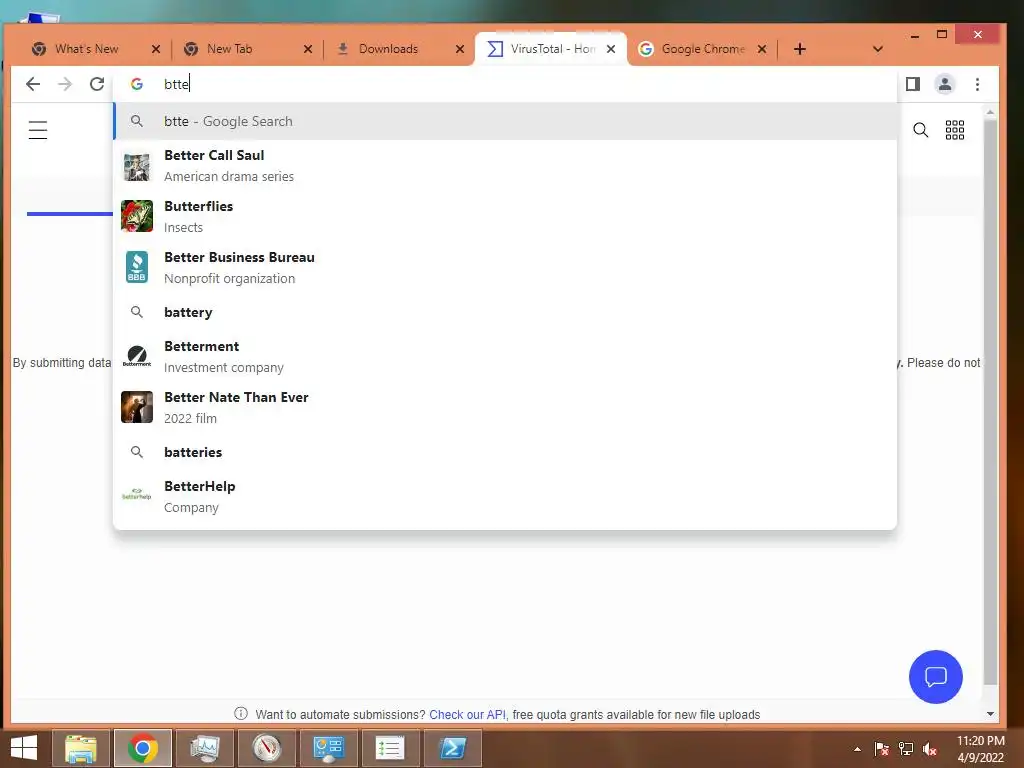Select 'btte - Google Search' suggestion
The width and height of the screenshot is (1024, 768).
coord(505,121)
